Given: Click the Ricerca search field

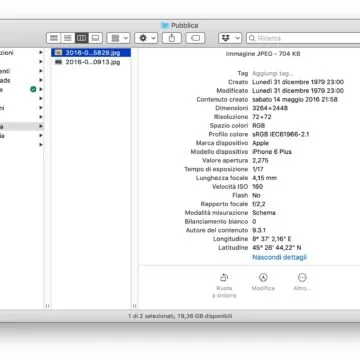Looking at the screenshot, I should point(303,38).
